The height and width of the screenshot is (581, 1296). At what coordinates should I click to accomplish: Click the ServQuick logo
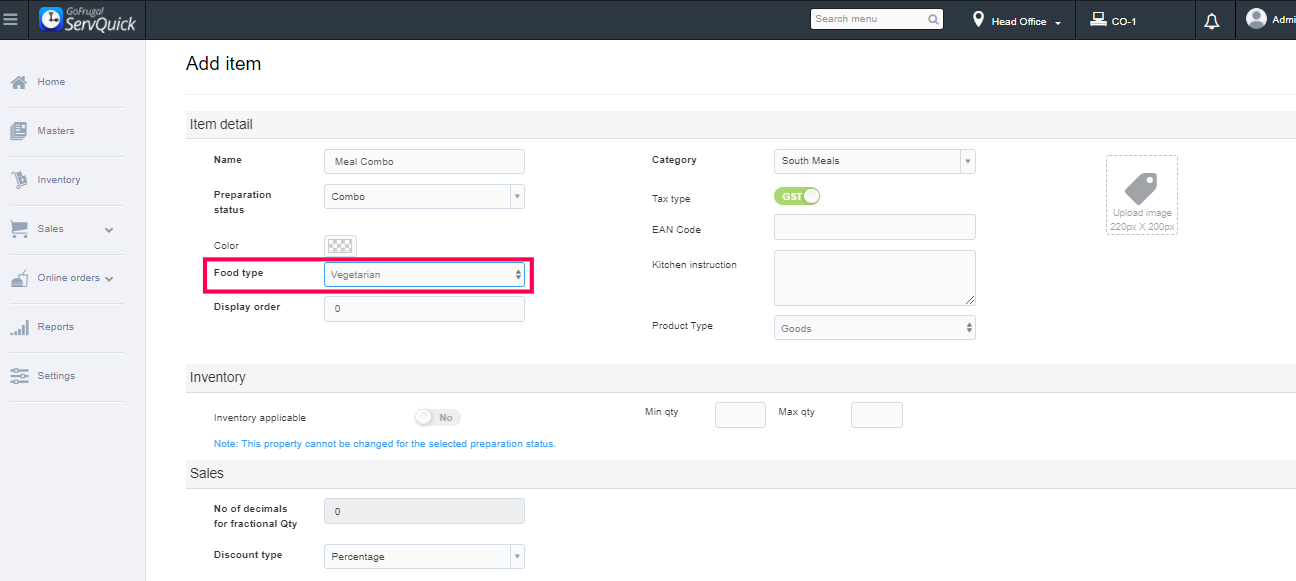[x=87, y=19]
